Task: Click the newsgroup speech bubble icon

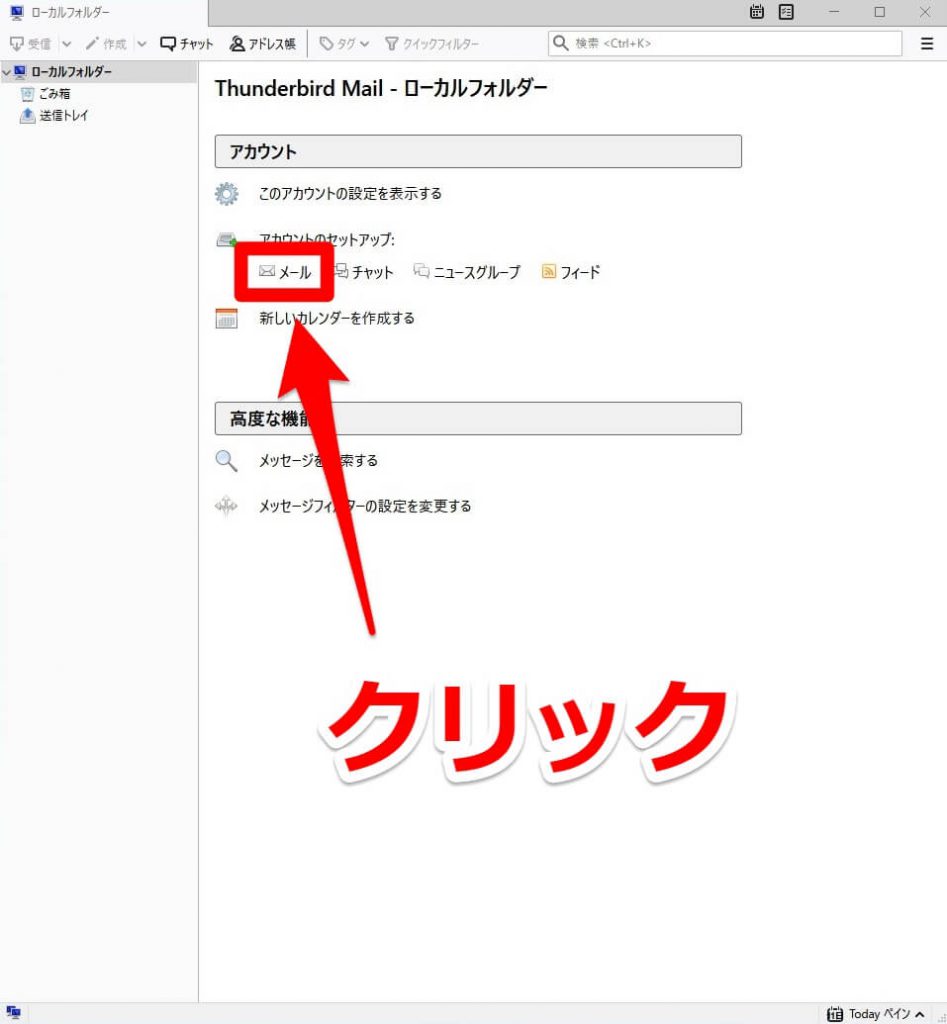Action: 421,270
